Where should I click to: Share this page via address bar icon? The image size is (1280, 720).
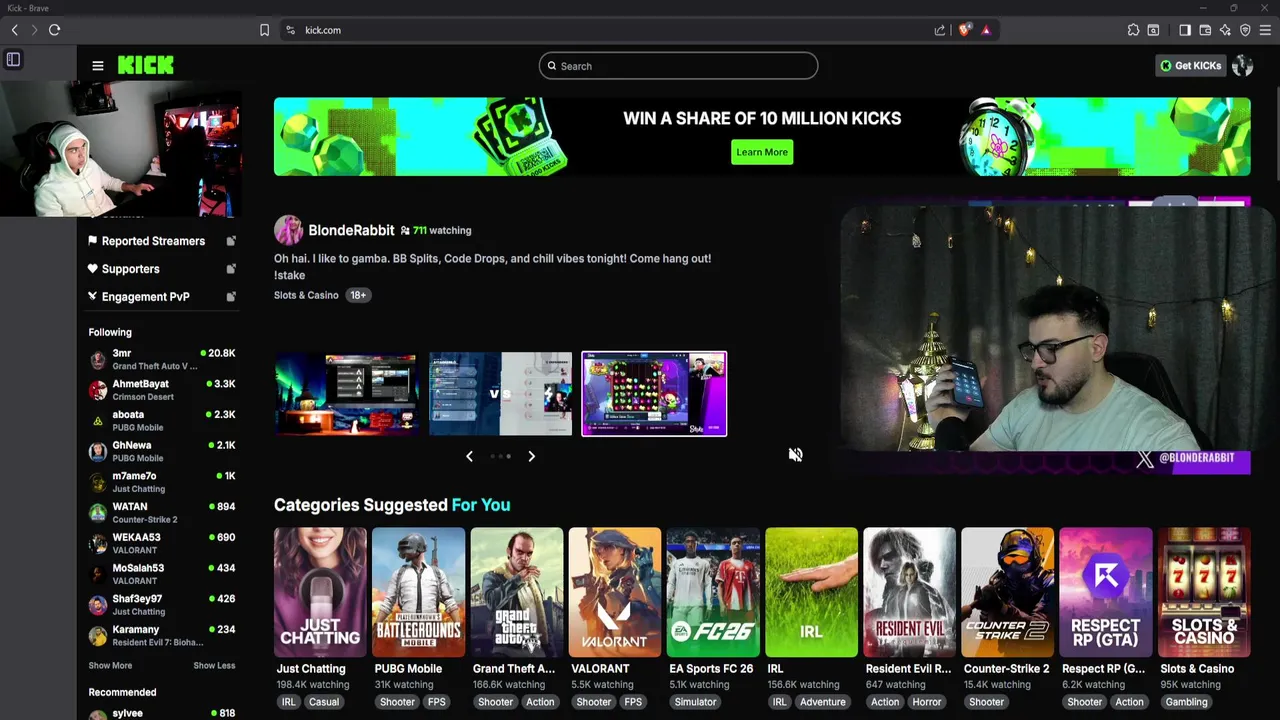point(940,30)
